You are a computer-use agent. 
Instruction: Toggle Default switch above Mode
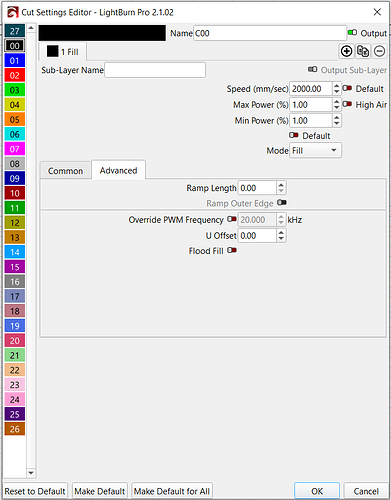pyautogui.click(x=294, y=135)
